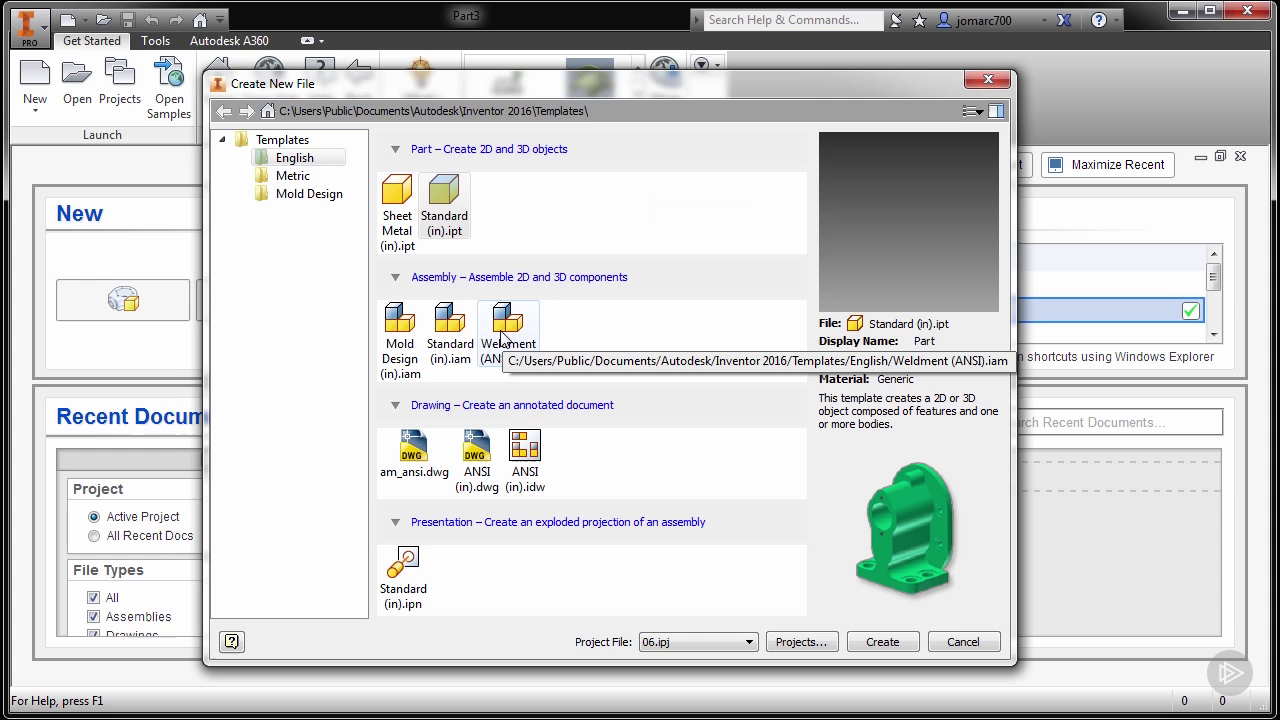Screen dimensions: 1280x720
Task: Open the Tools ribbon tab
Action: pos(155,41)
